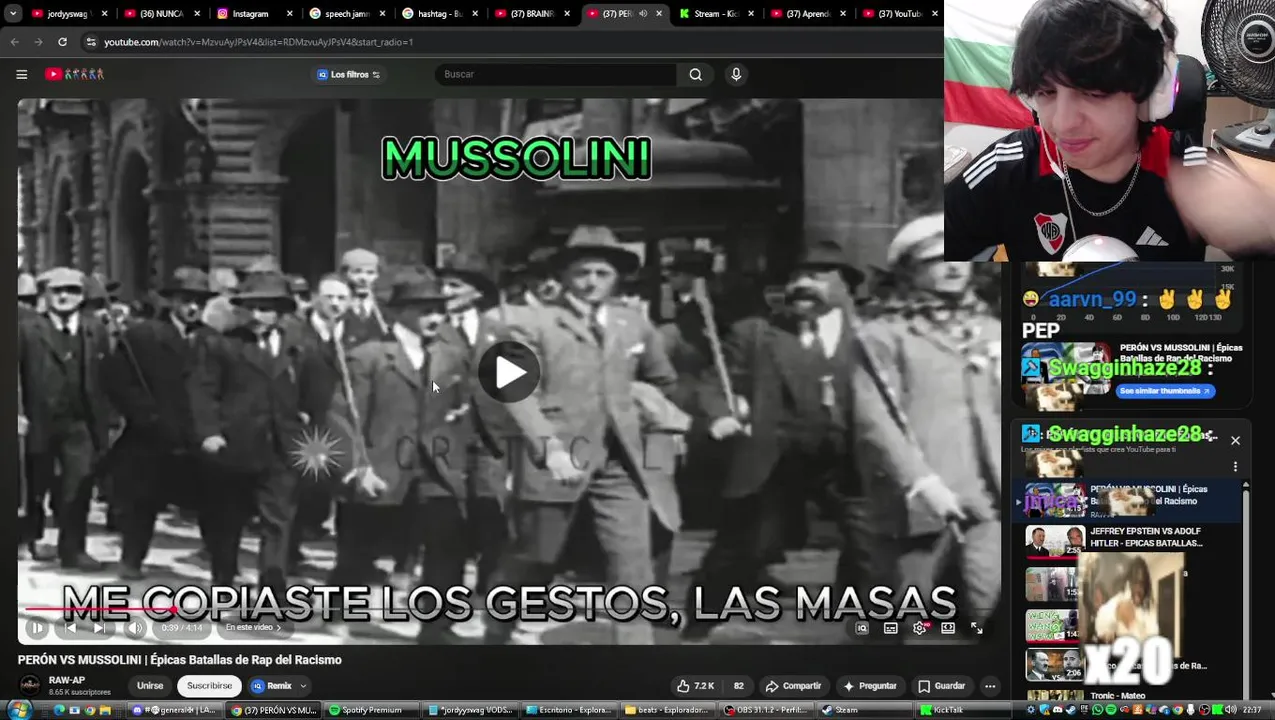This screenshot has width=1275, height=720.
Task: Switch to the '(37) Aprende' tab
Action: coord(810,14)
